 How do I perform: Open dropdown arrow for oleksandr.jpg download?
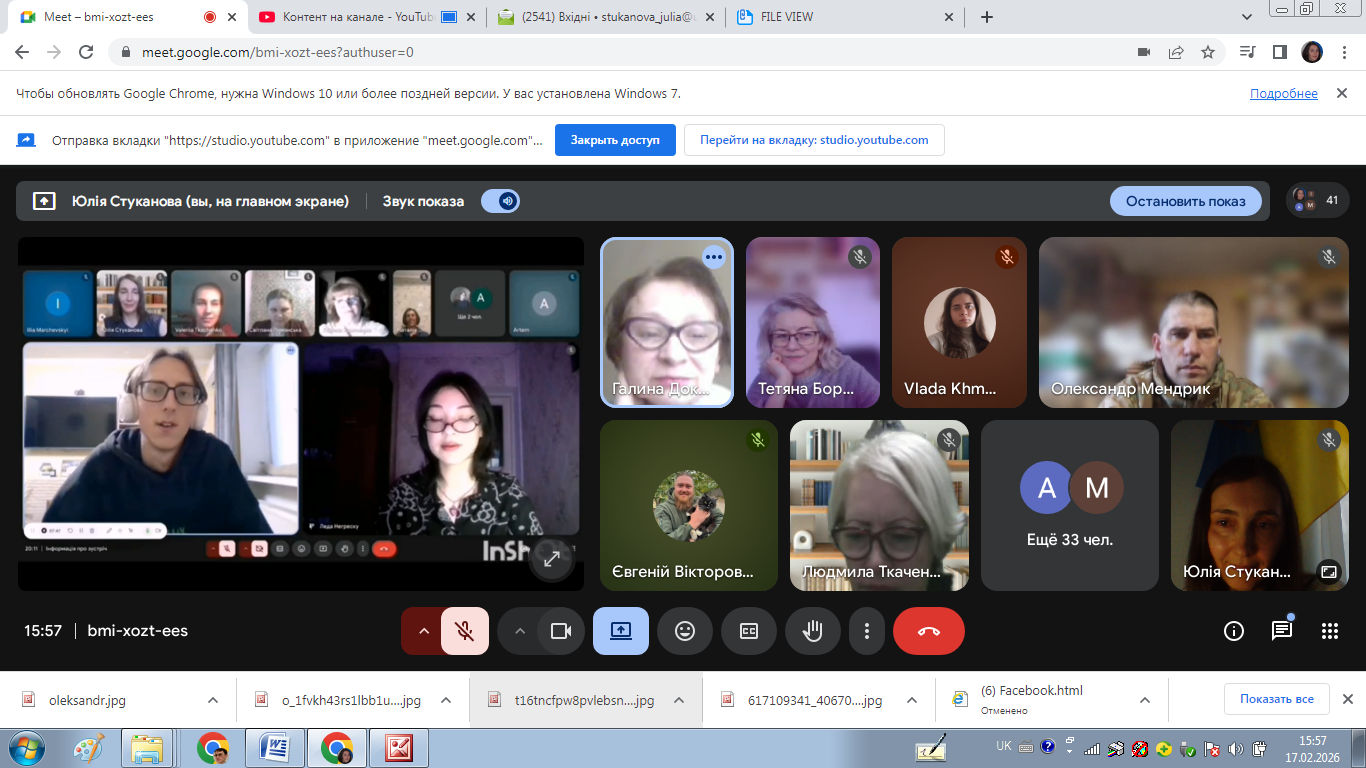(213, 700)
